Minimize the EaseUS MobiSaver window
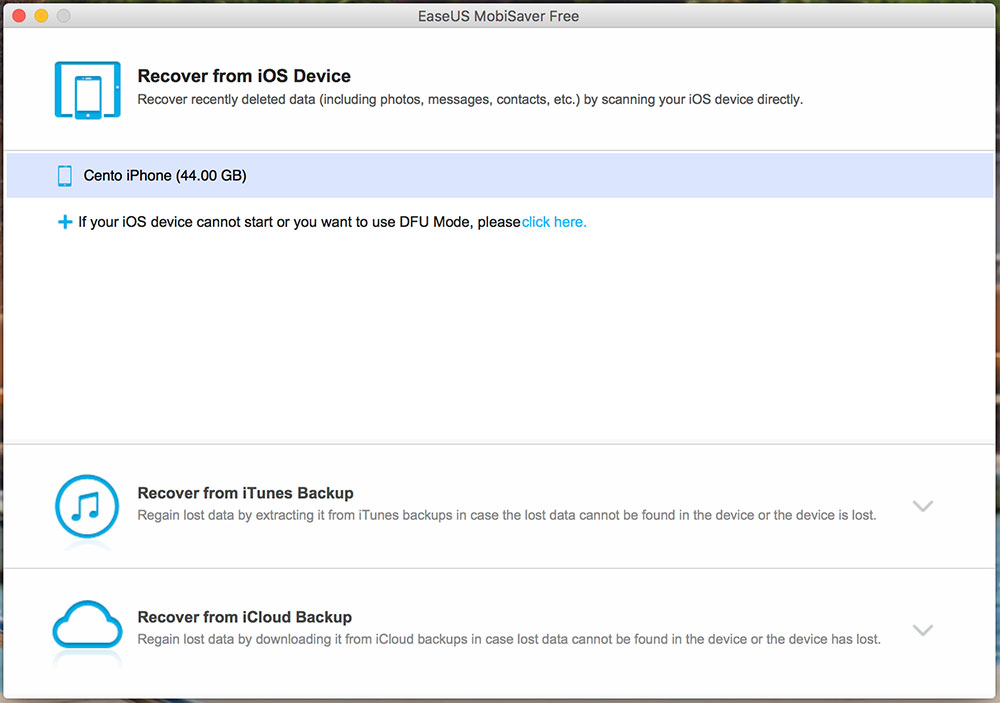 tap(41, 16)
